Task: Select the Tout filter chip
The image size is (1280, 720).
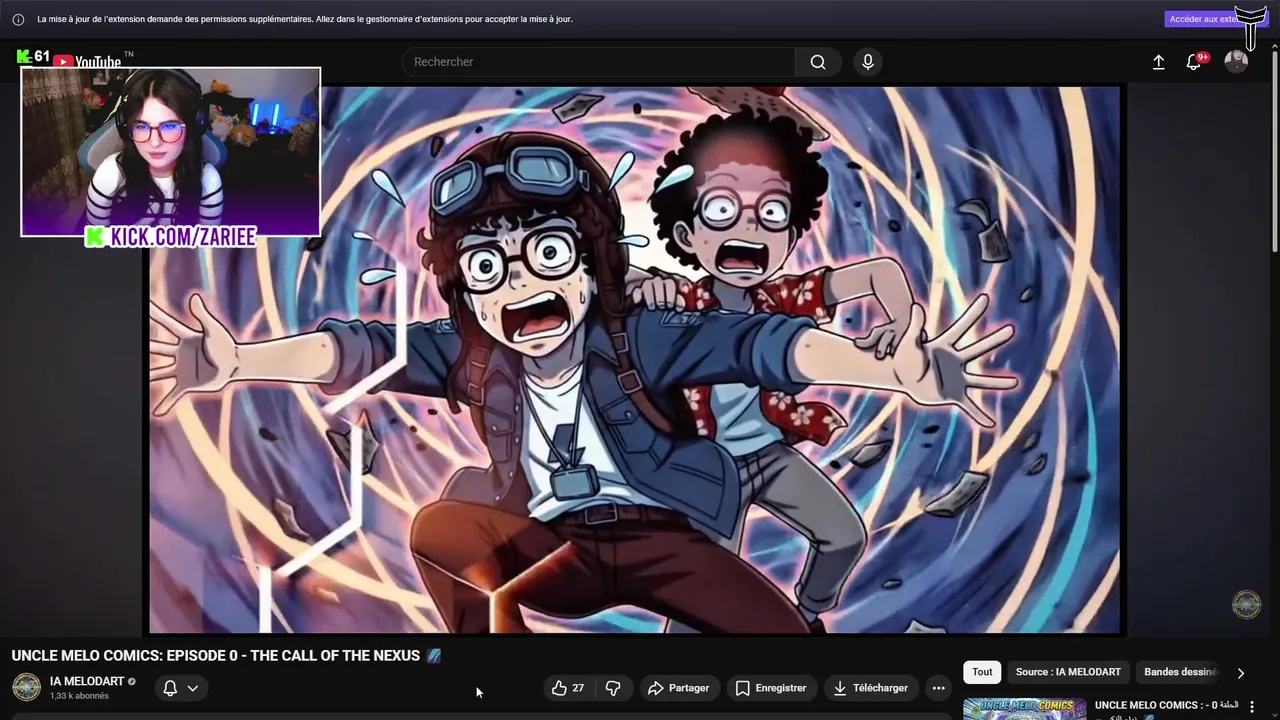Action: 982,672
